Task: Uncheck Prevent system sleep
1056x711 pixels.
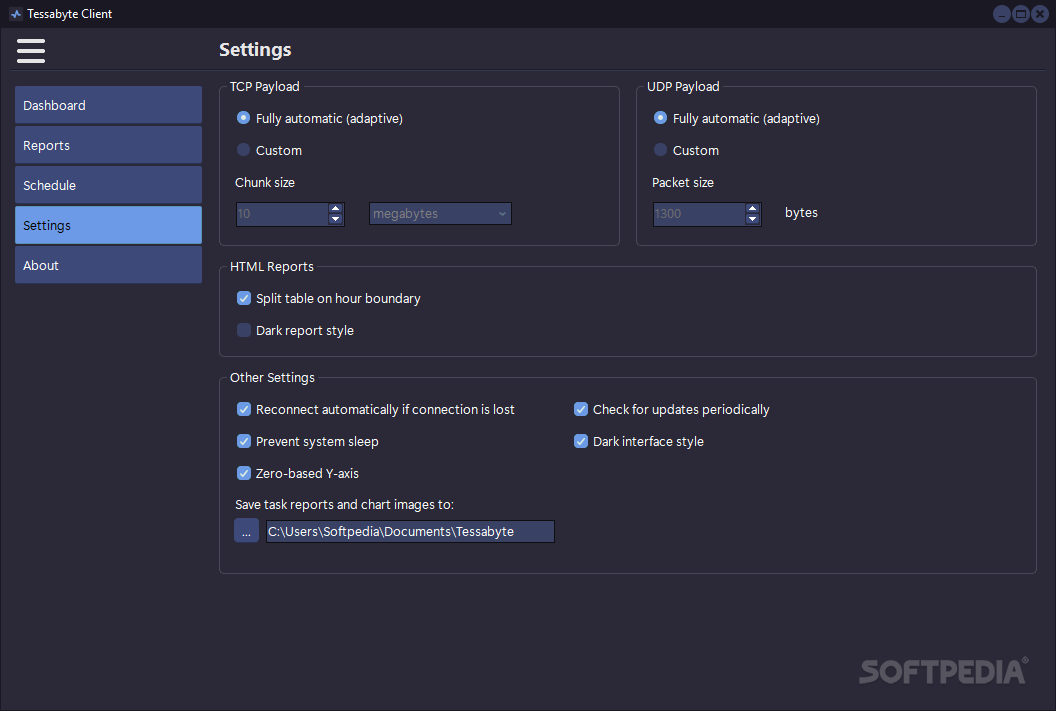Action: tap(243, 441)
